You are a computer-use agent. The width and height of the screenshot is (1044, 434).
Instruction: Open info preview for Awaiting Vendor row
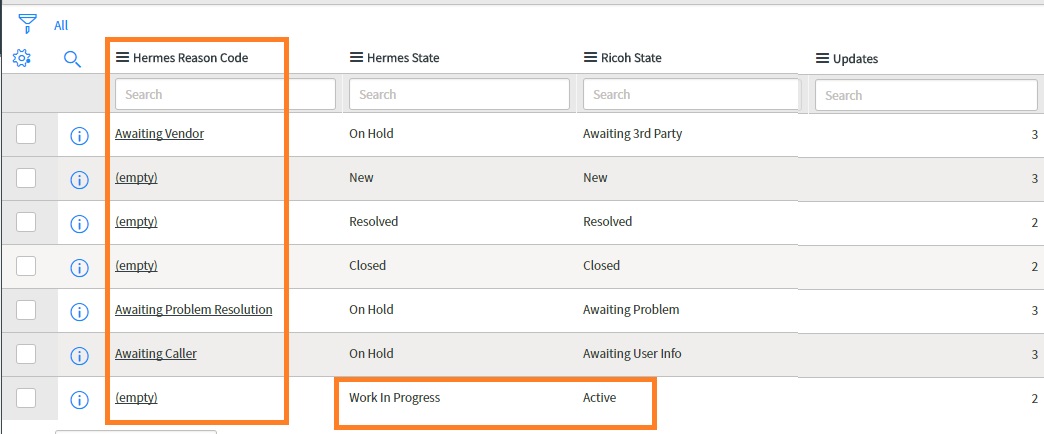pyautogui.click(x=79, y=136)
